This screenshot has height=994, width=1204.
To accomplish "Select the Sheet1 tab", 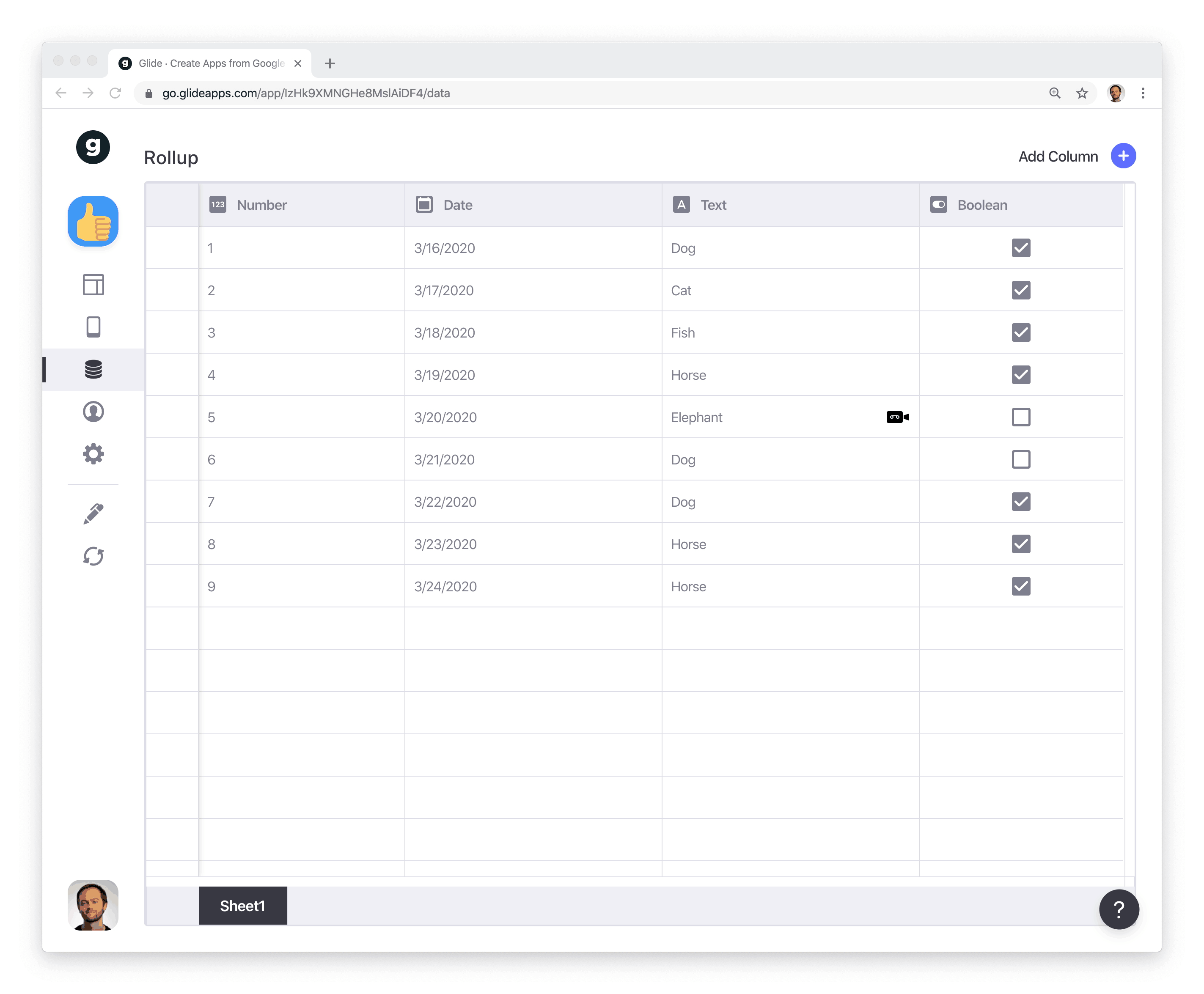I will coord(242,905).
